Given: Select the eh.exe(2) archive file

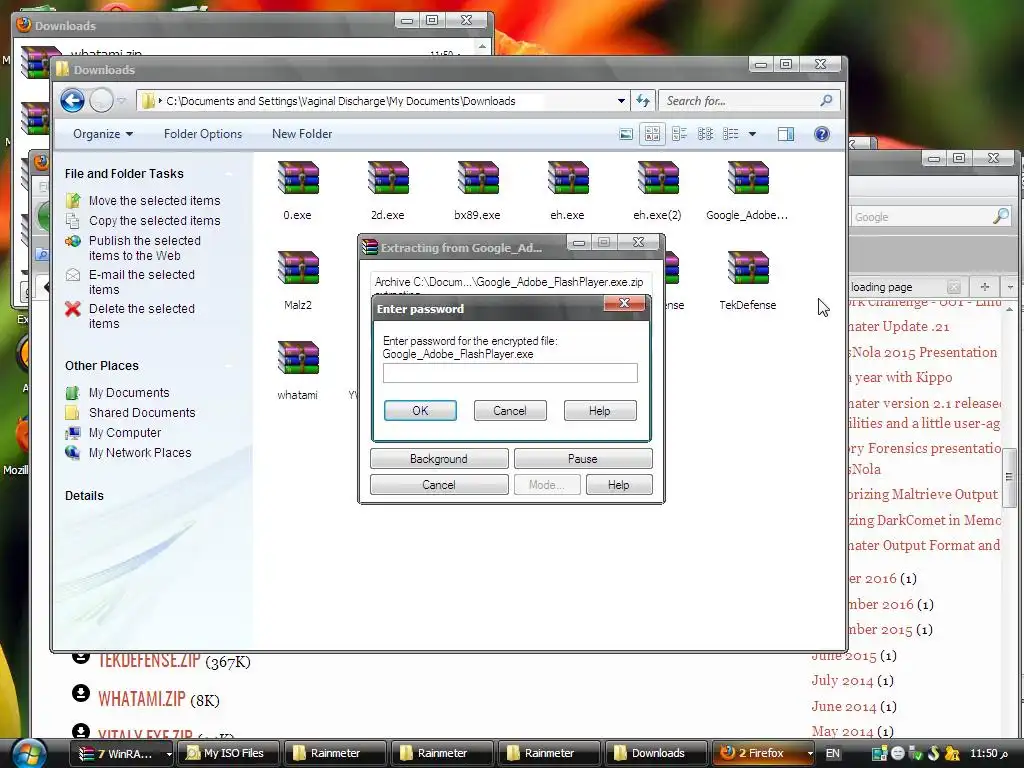Looking at the screenshot, I should pos(658,191).
